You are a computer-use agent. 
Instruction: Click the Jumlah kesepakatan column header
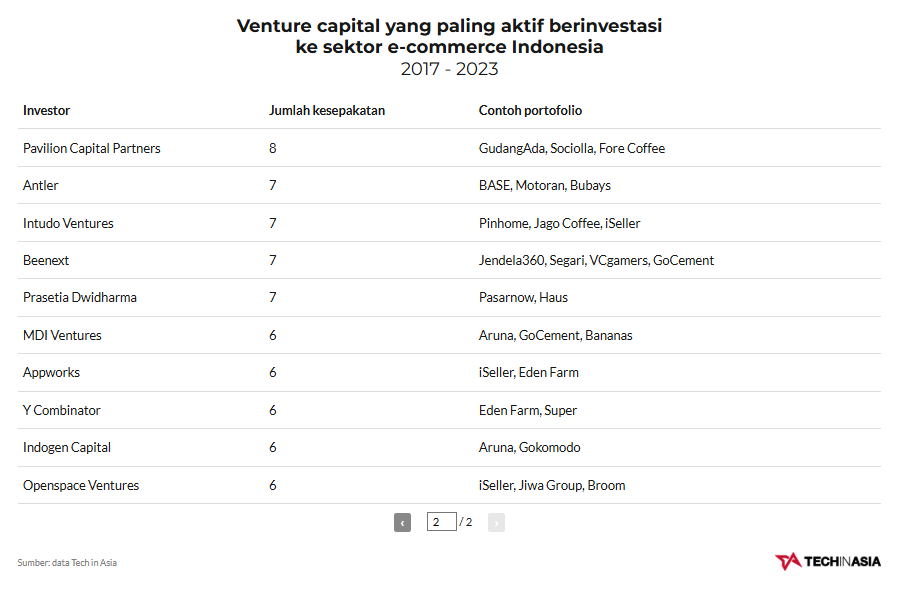[327, 110]
